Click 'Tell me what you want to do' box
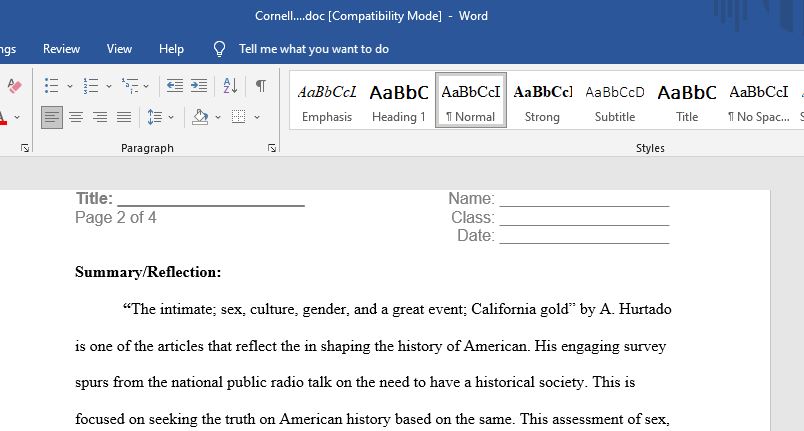 (314, 49)
